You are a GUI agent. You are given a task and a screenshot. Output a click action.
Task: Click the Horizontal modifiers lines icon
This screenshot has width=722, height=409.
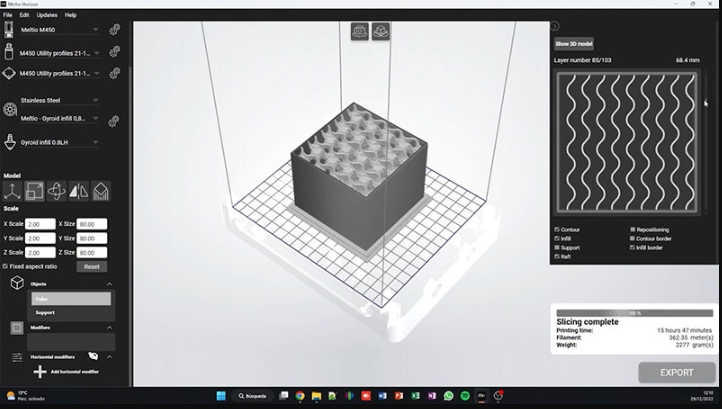(17, 357)
